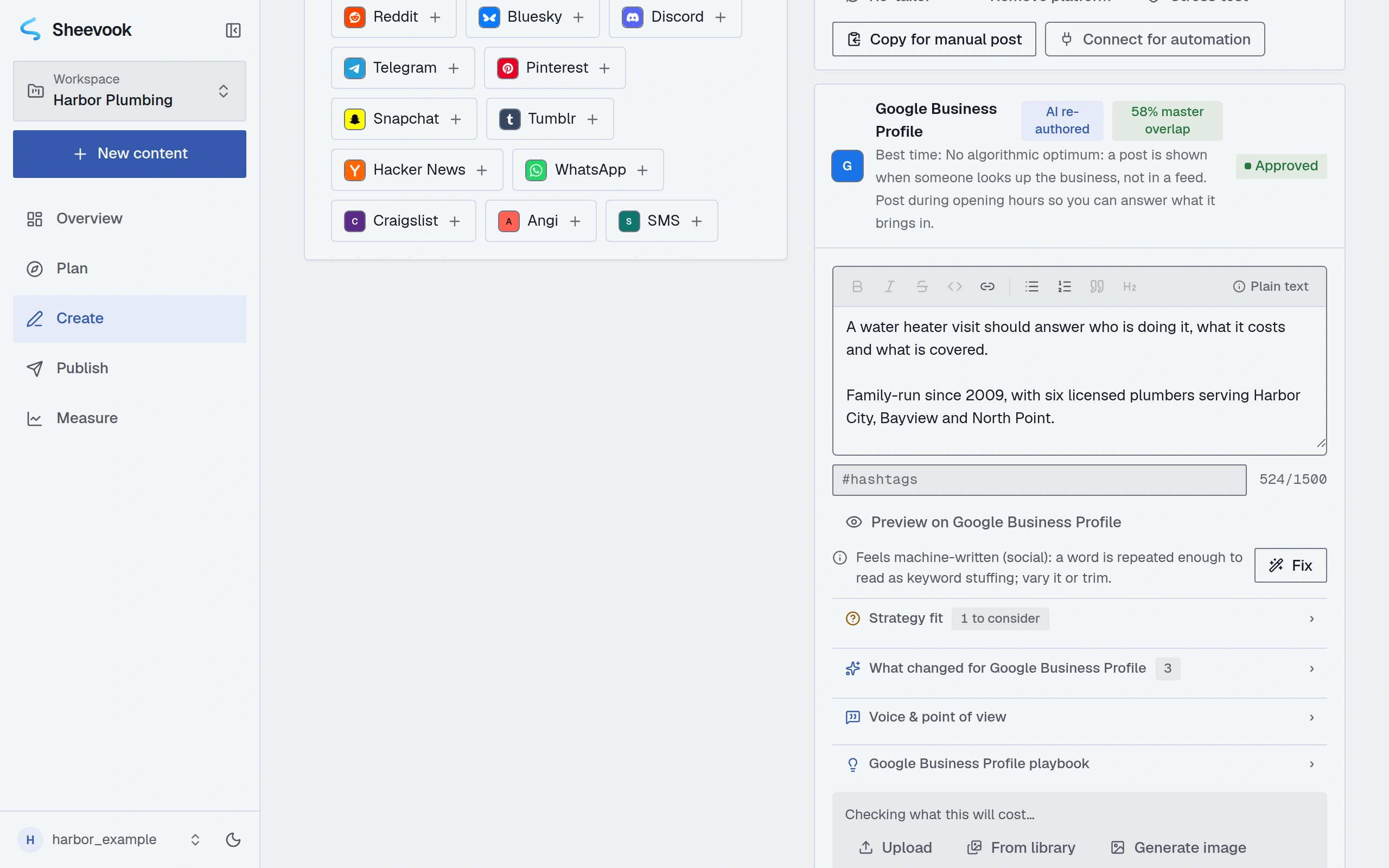This screenshot has width=1389, height=868.
Task: Add Bluesky platform
Action: point(532,17)
